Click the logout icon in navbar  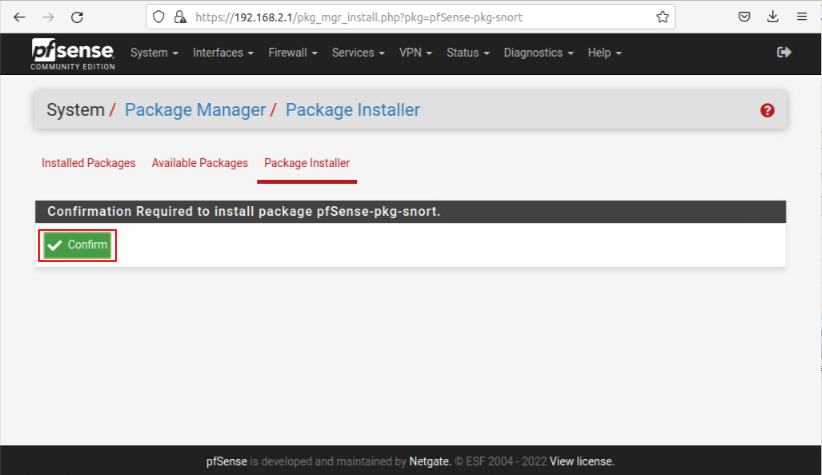(784, 53)
